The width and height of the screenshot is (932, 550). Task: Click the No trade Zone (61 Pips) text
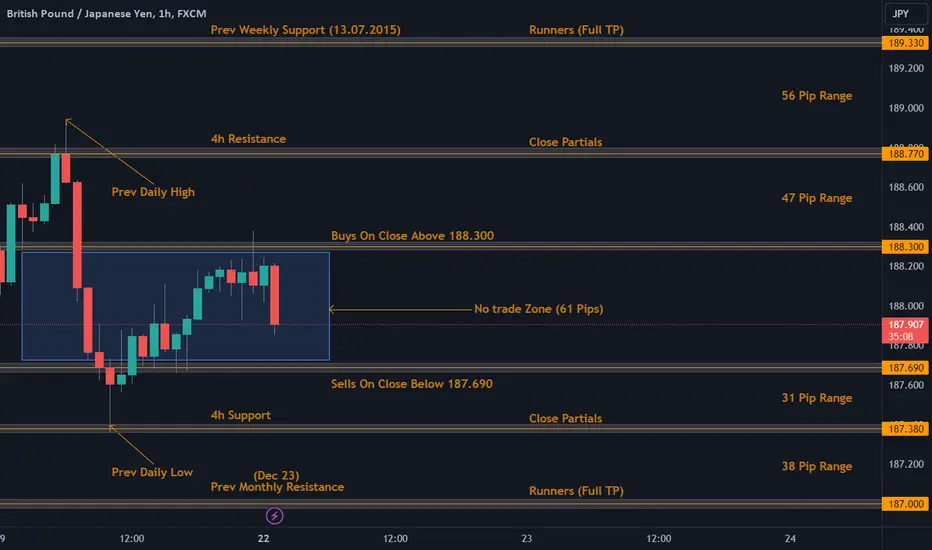[539, 309]
